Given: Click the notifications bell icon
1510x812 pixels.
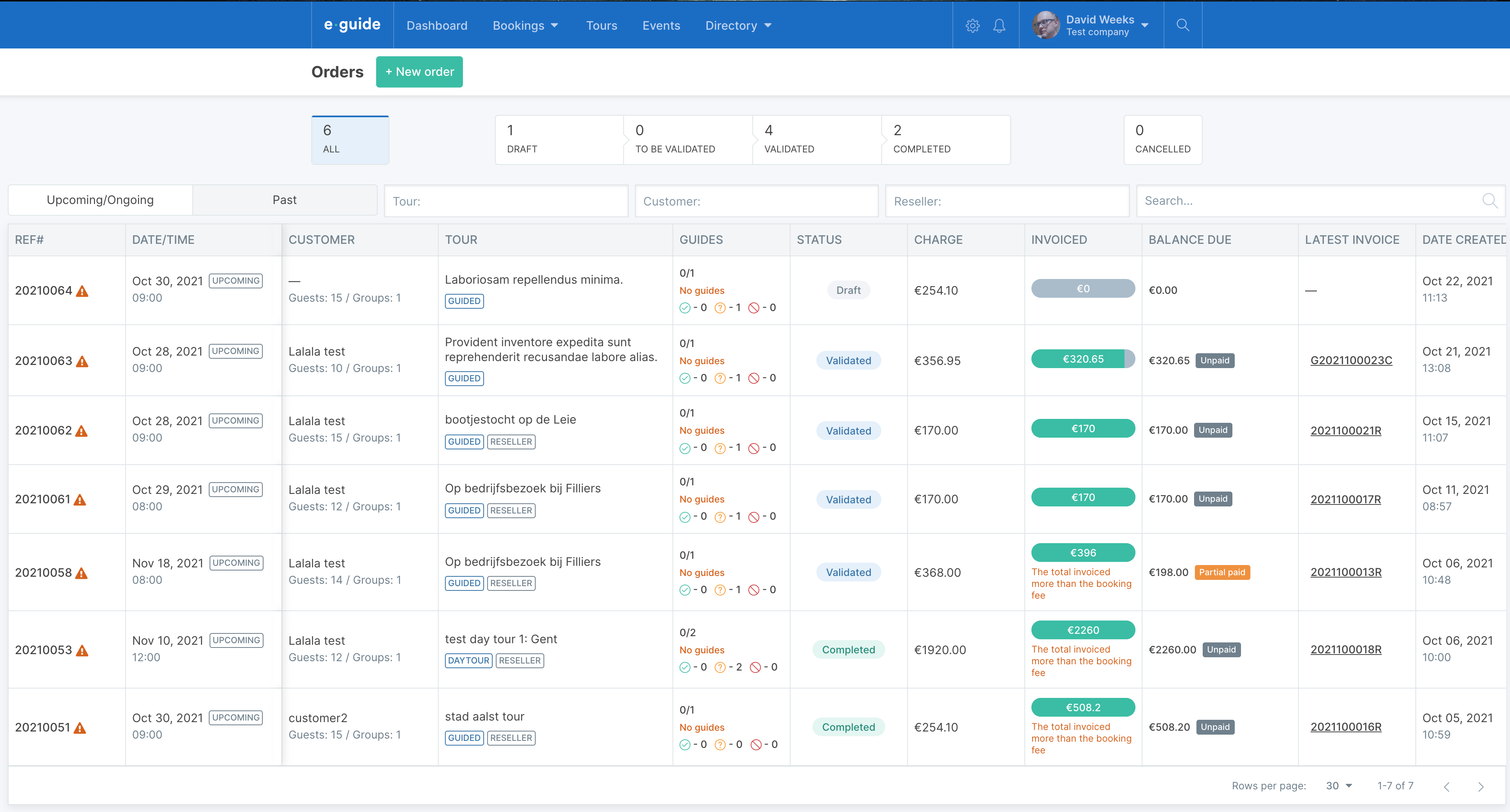Looking at the screenshot, I should pyautogui.click(x=999, y=25).
